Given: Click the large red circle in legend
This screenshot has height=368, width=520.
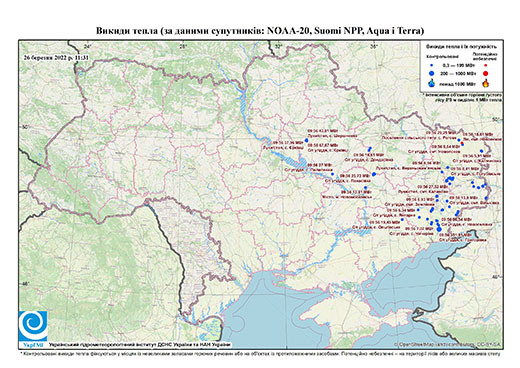Looking at the screenshot, I should coord(486,73).
